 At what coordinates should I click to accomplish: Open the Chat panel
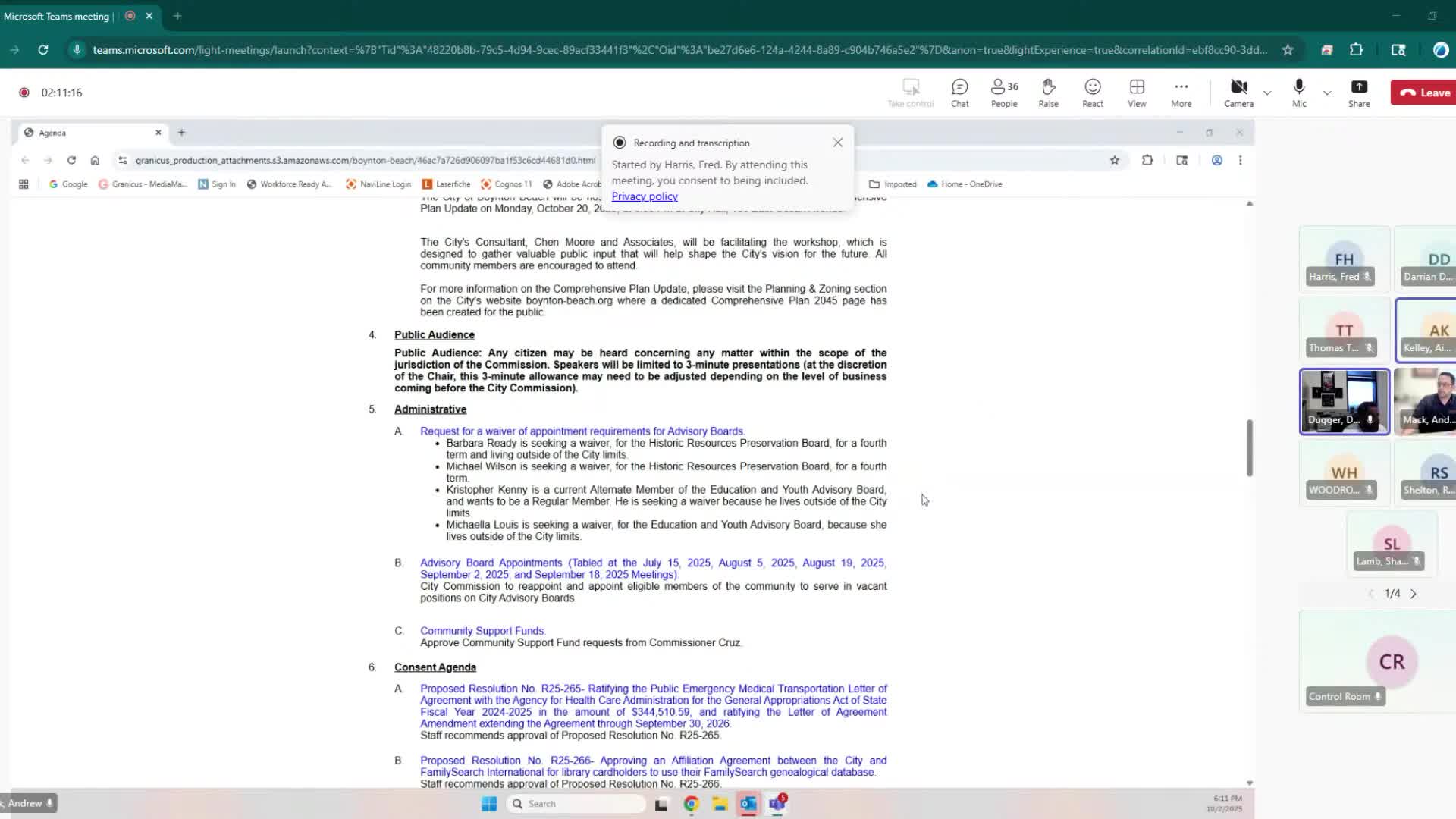tap(959, 93)
